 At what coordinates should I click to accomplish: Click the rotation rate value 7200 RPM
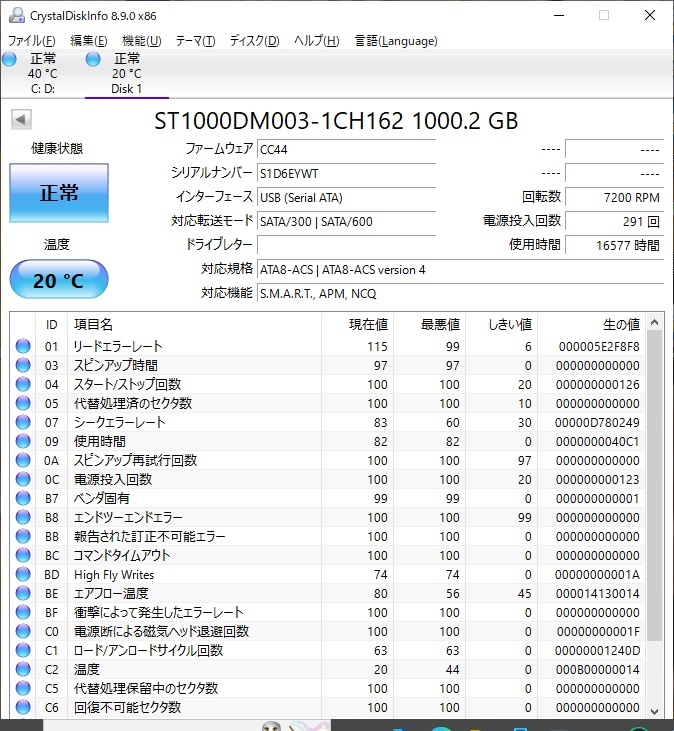(614, 198)
